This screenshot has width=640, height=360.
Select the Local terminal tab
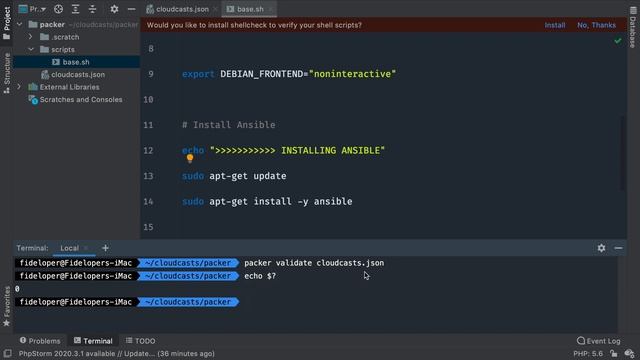[x=69, y=248]
